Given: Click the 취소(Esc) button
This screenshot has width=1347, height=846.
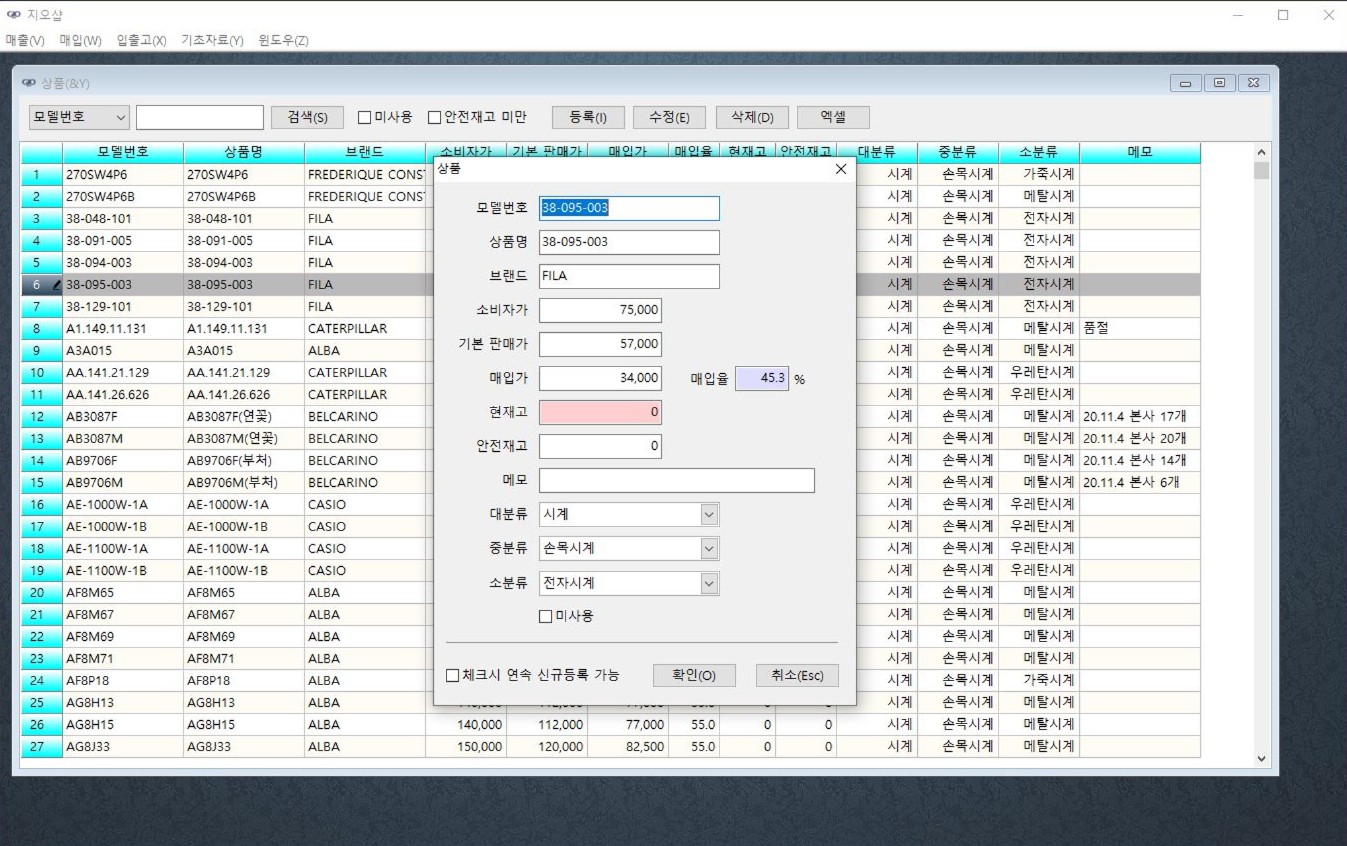Looking at the screenshot, I should click(797, 675).
